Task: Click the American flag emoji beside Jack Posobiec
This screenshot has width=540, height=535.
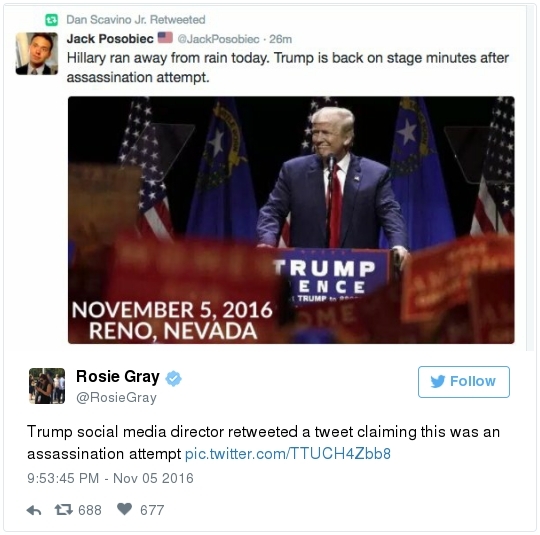Action: click(x=165, y=38)
